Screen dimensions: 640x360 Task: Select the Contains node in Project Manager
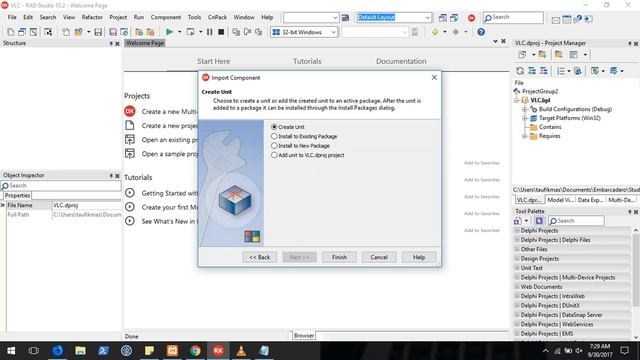[x=550, y=127]
